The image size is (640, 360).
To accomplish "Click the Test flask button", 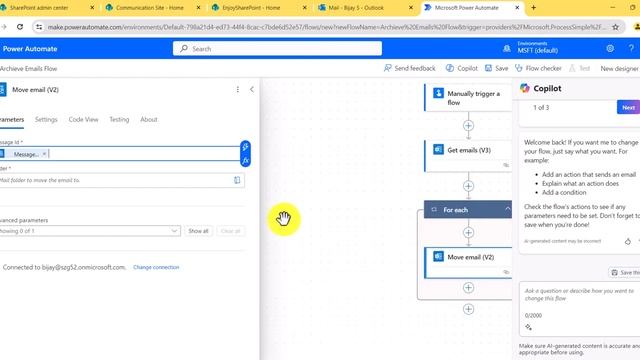I will 579,68.
